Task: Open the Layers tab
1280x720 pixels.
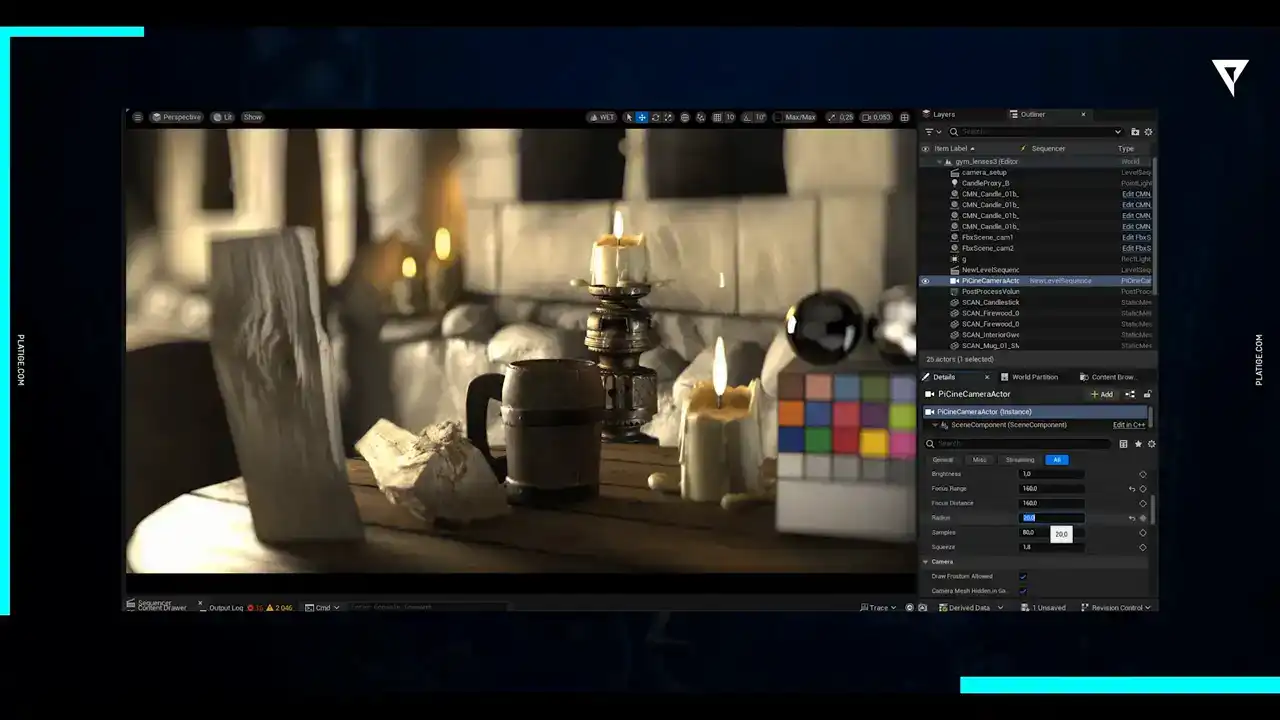Action: [943, 115]
